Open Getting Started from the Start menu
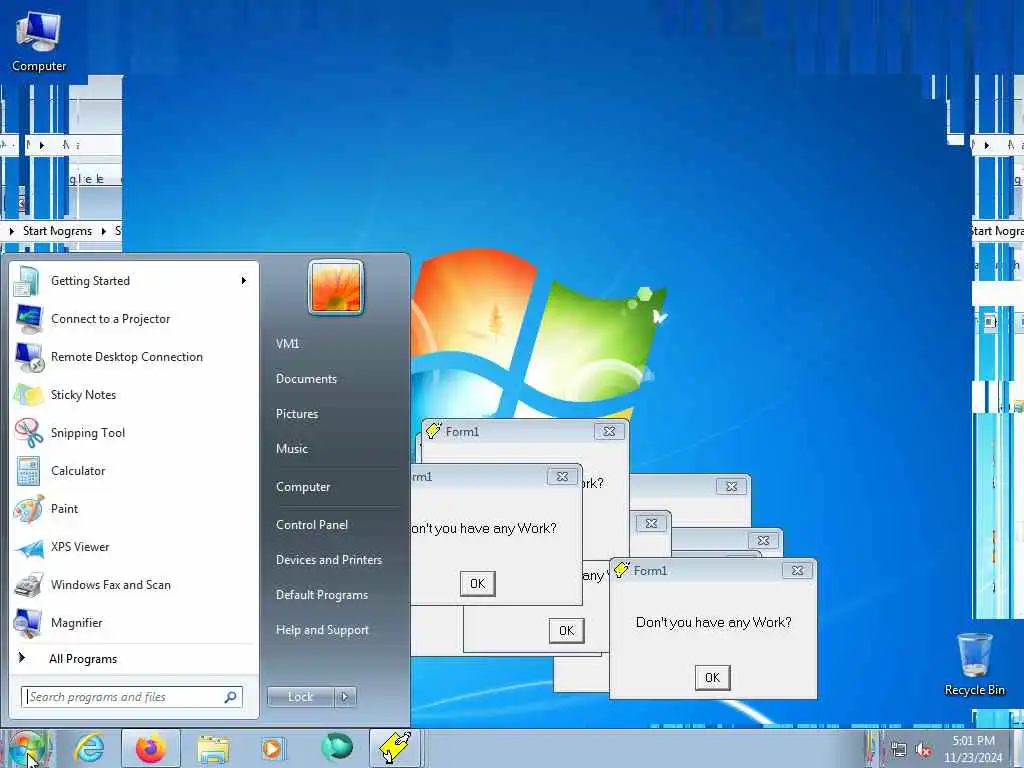 (x=133, y=281)
